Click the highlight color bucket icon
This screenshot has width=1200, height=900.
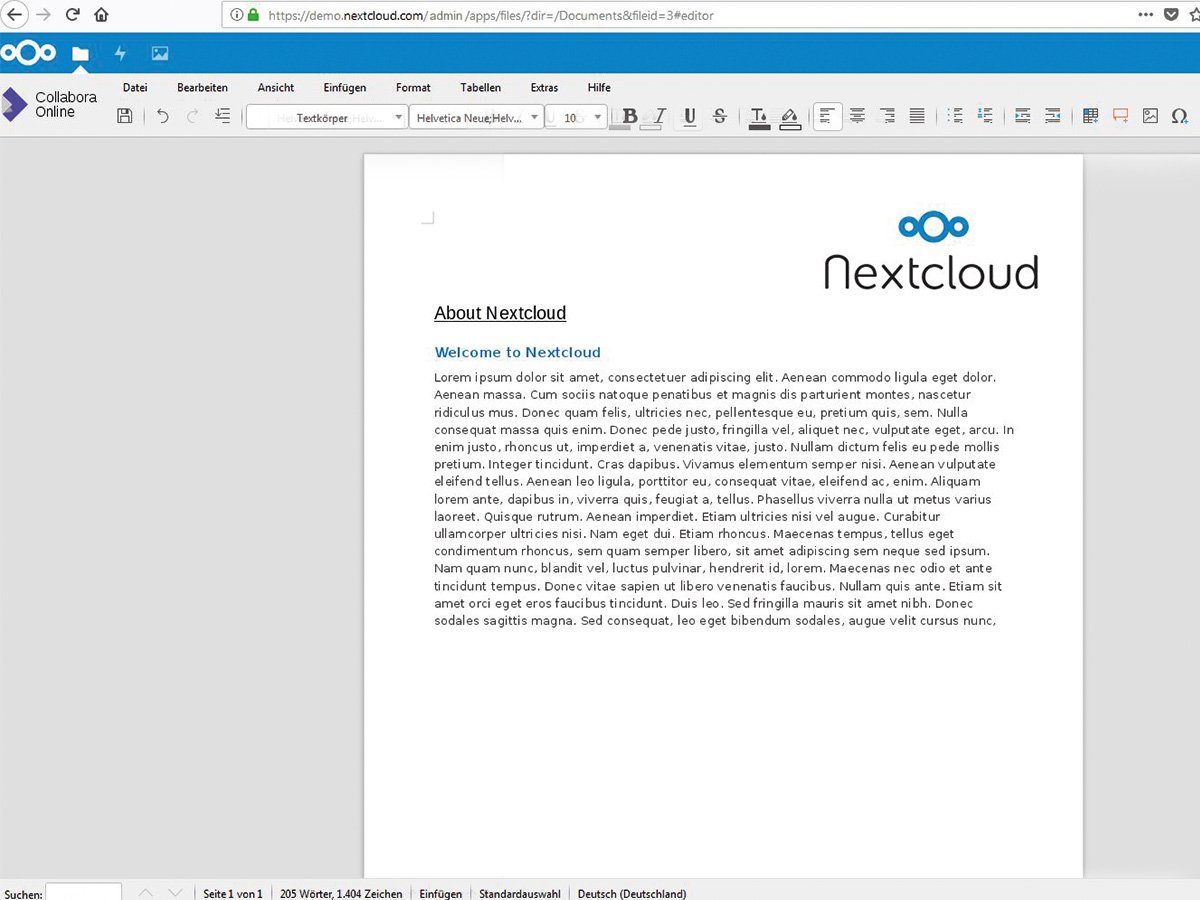coord(790,118)
